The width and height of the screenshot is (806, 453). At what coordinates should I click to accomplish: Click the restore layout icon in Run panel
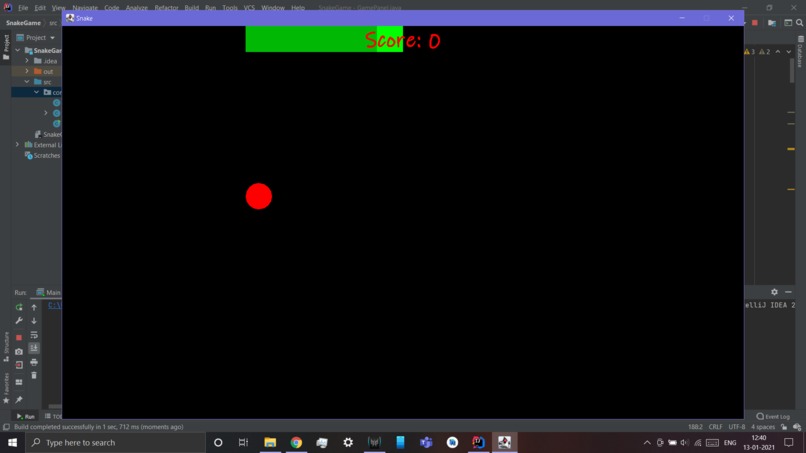[x=19, y=382]
